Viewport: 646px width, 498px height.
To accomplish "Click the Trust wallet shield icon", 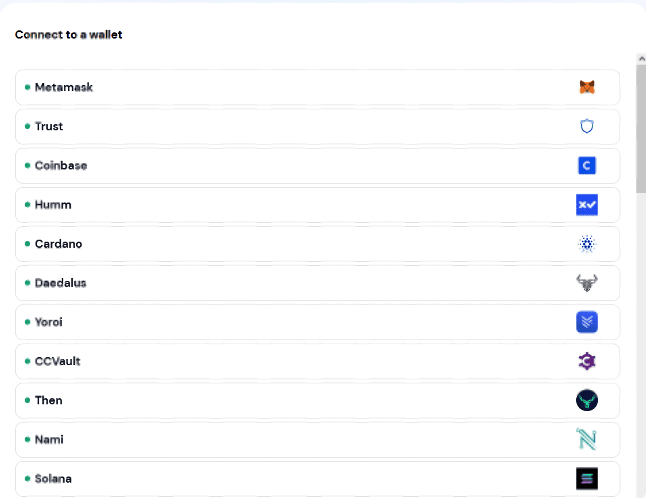I will point(587,126).
